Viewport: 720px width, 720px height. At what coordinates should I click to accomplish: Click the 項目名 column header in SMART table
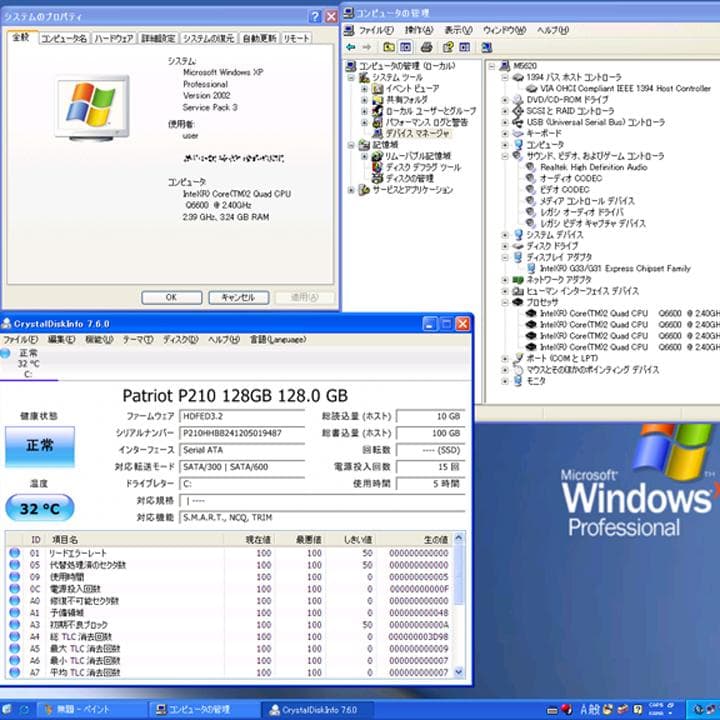(136, 540)
